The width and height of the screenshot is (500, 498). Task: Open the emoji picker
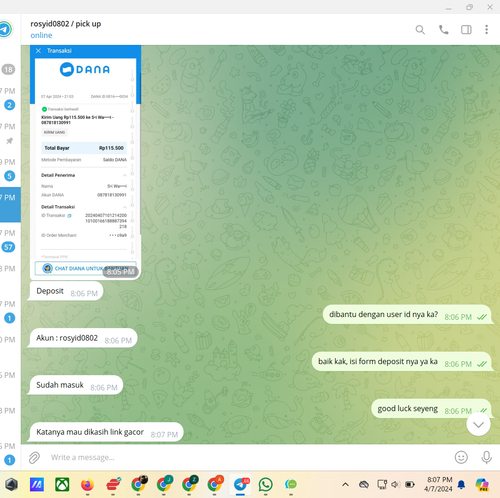click(461, 457)
